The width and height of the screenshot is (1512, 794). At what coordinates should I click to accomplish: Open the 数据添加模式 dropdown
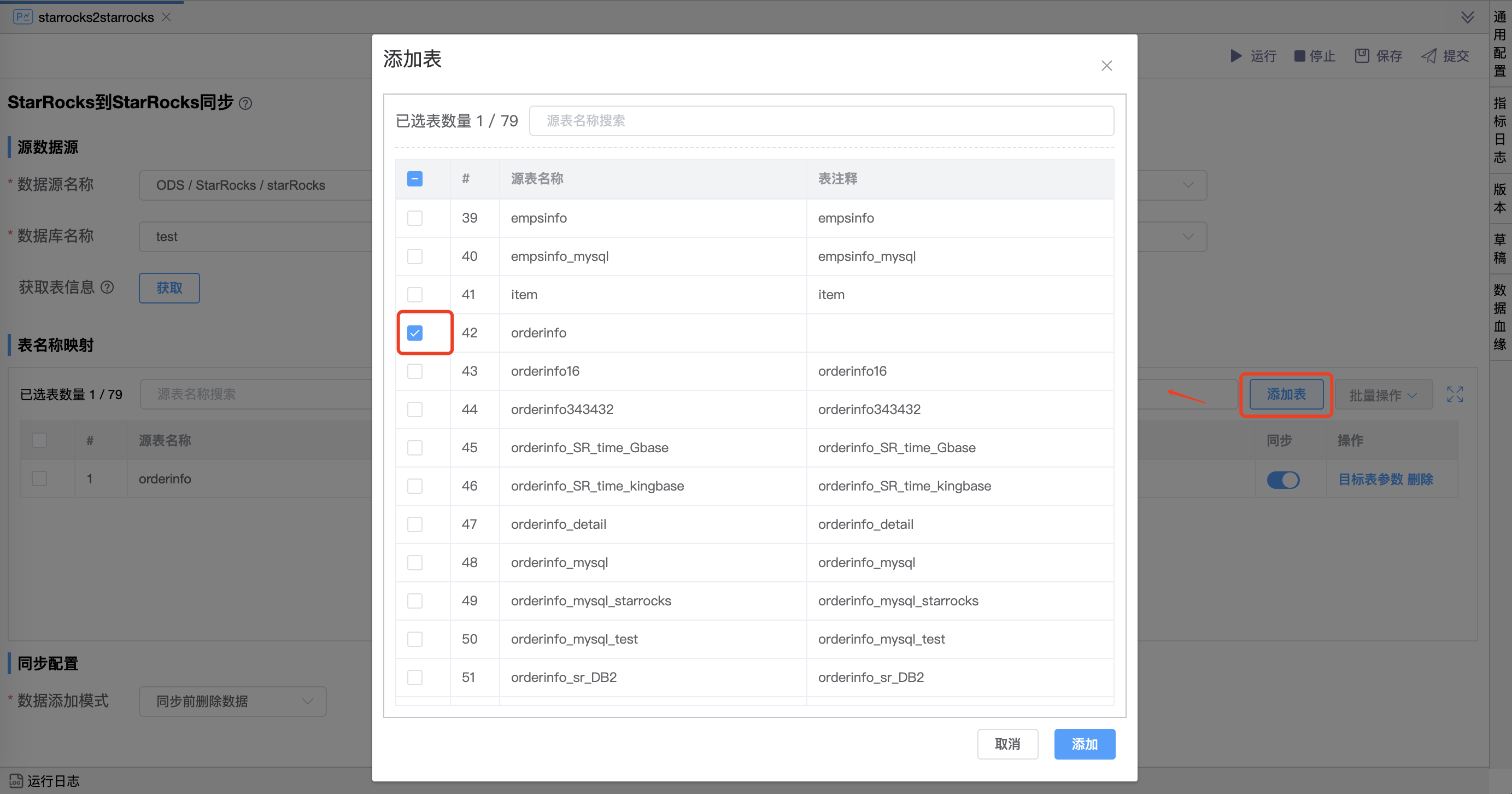click(x=232, y=701)
